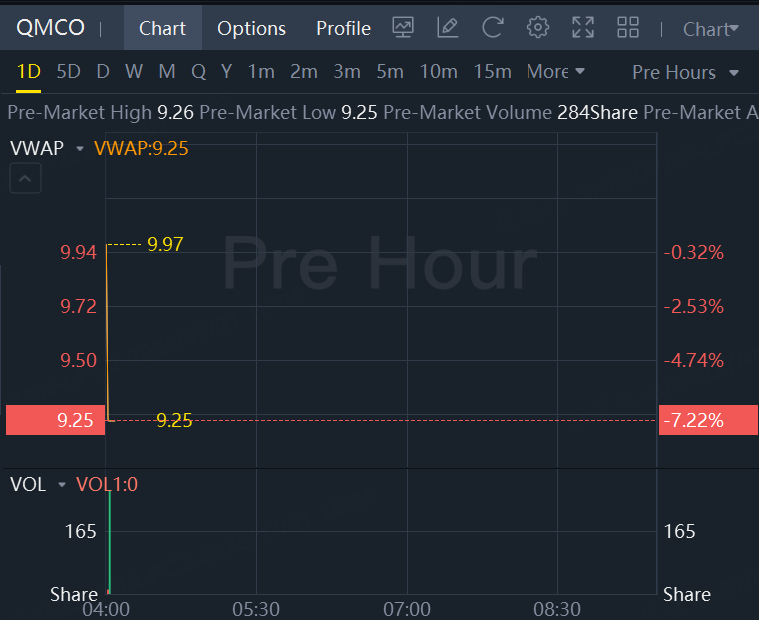Choose the weekly W timeframe
This screenshot has height=620, width=759.
click(x=134, y=72)
